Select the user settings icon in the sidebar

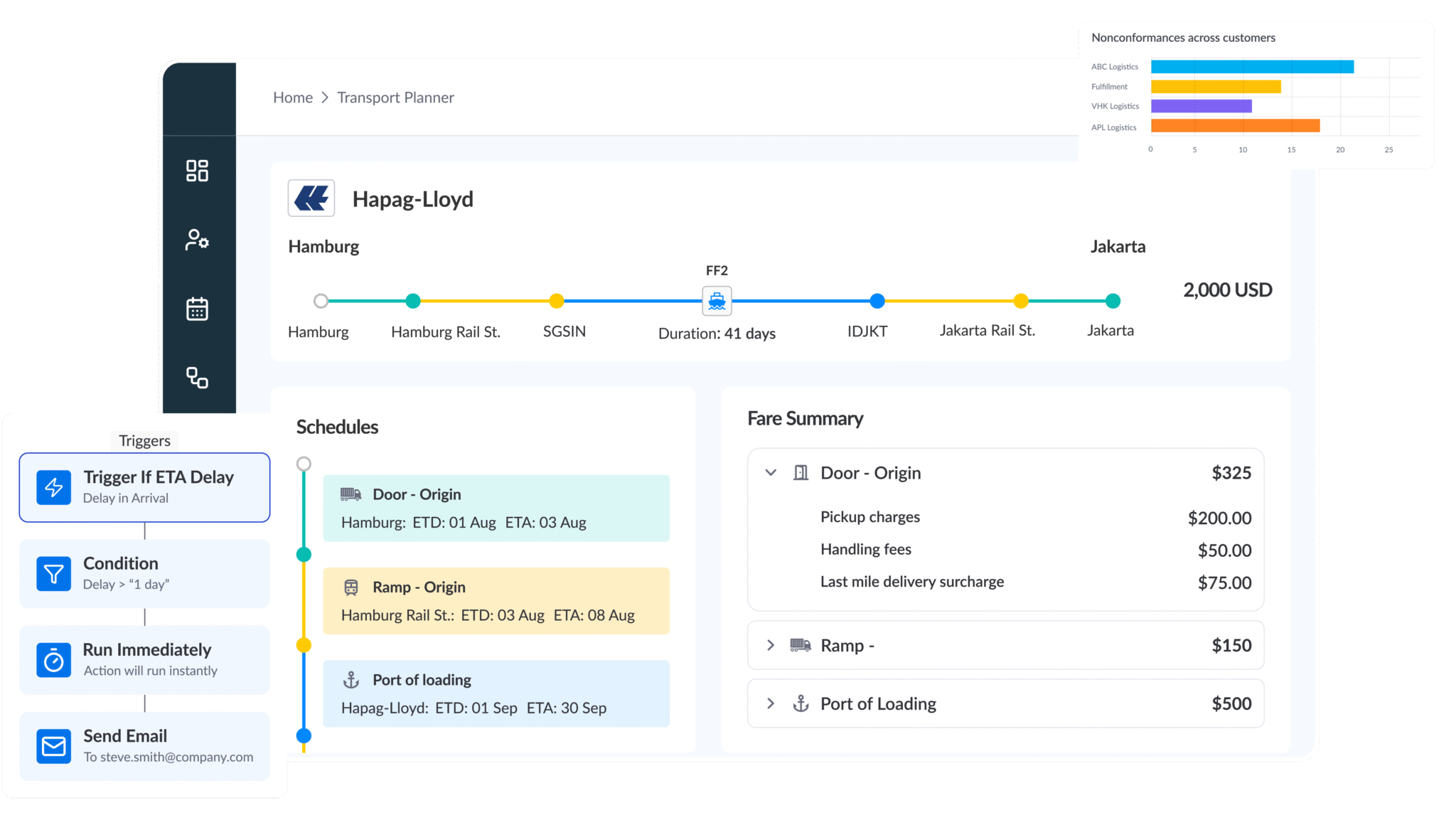(198, 240)
